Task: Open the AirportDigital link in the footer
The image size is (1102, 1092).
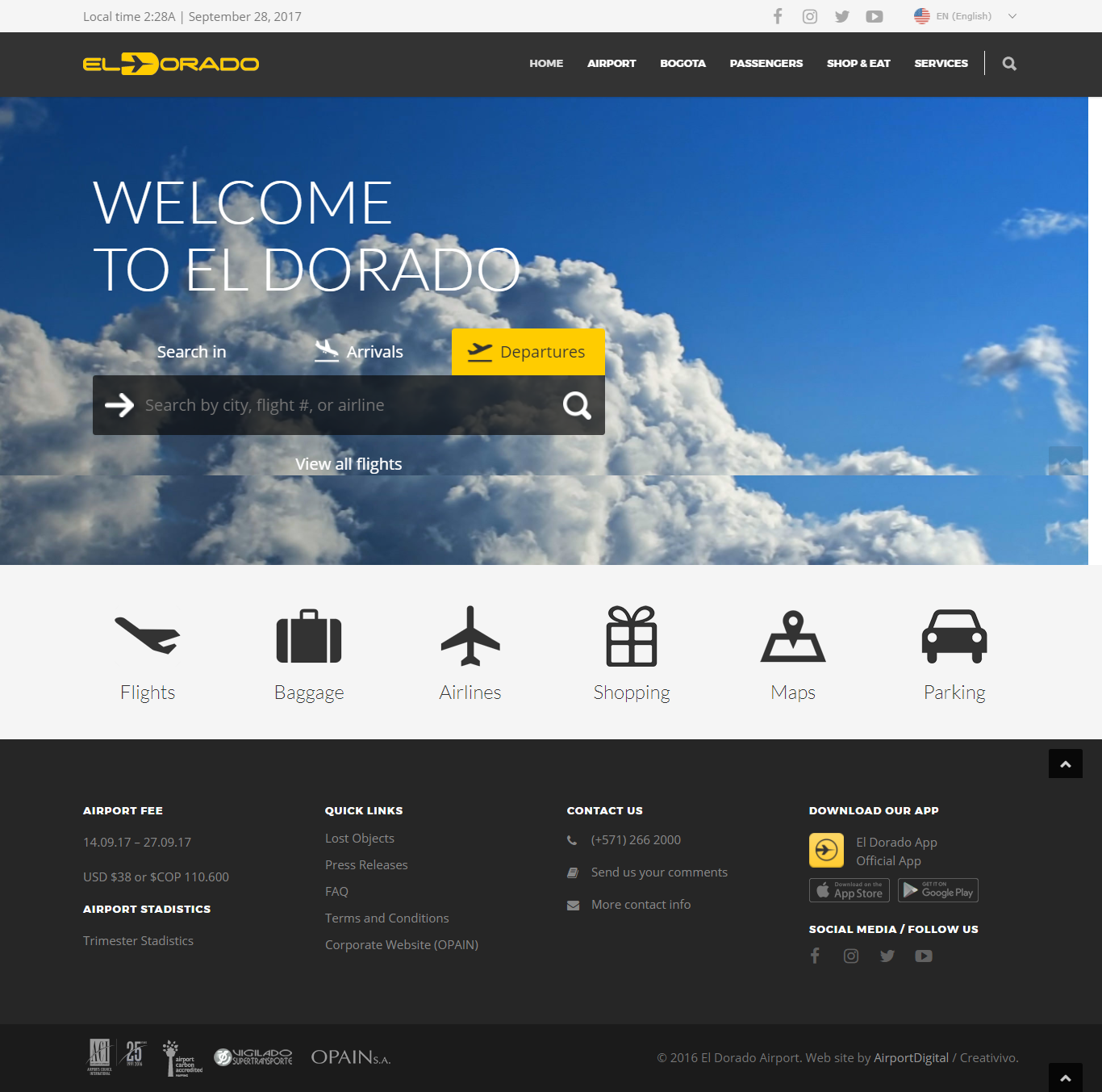Action: 911,1058
